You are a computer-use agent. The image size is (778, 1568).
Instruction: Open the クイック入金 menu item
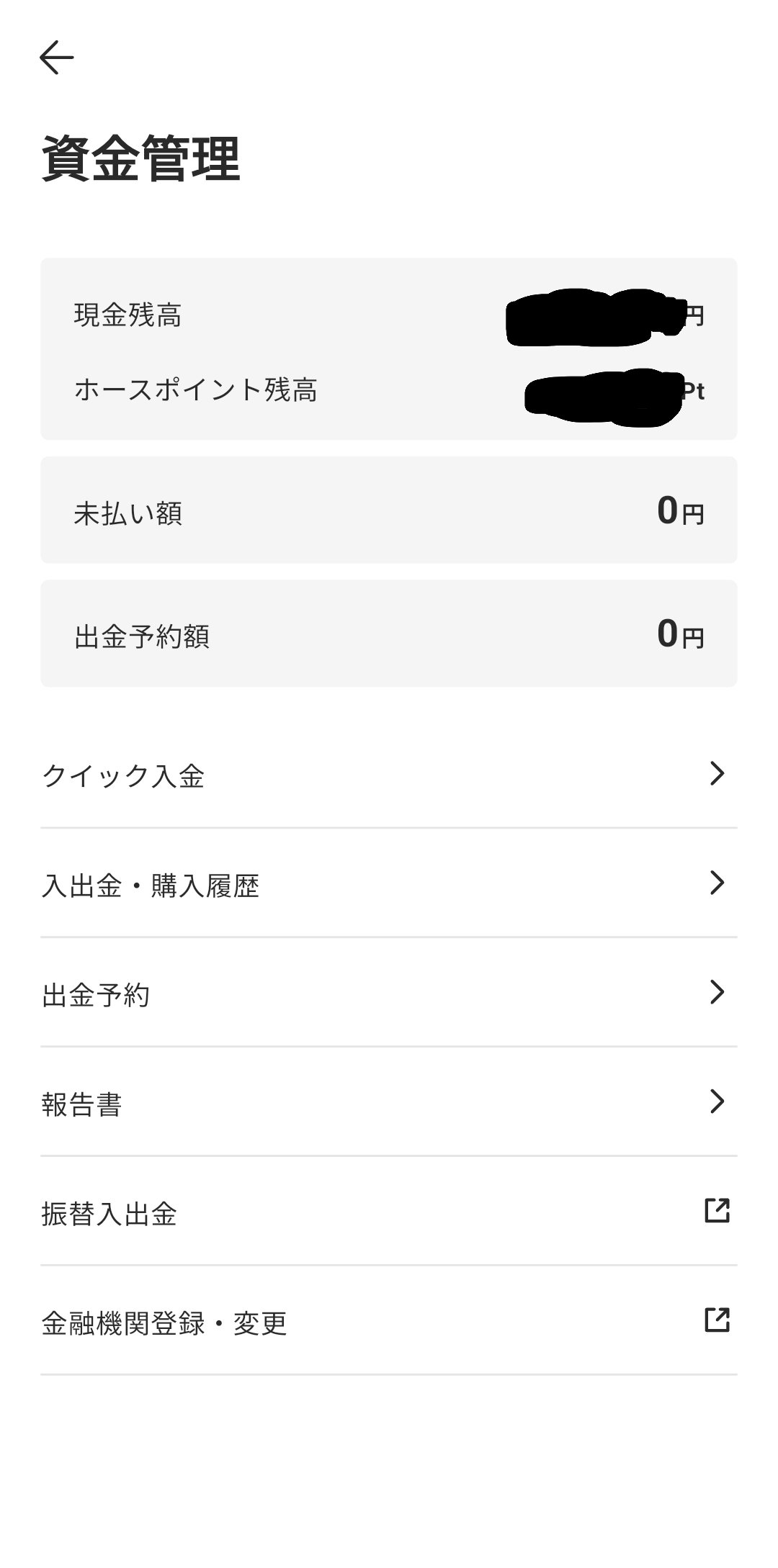(124, 776)
